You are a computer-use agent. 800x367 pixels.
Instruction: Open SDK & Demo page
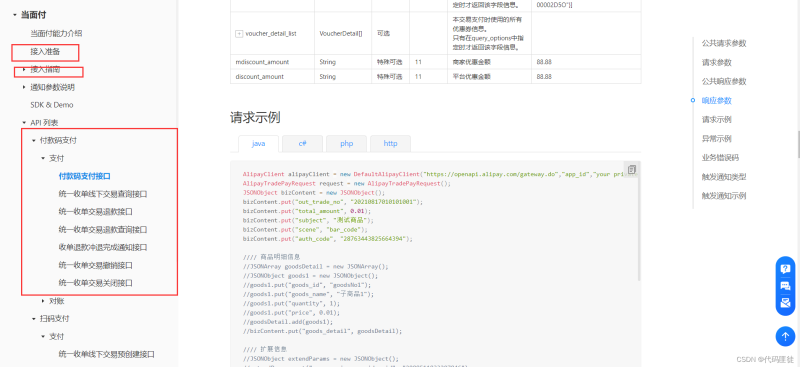[52, 105]
